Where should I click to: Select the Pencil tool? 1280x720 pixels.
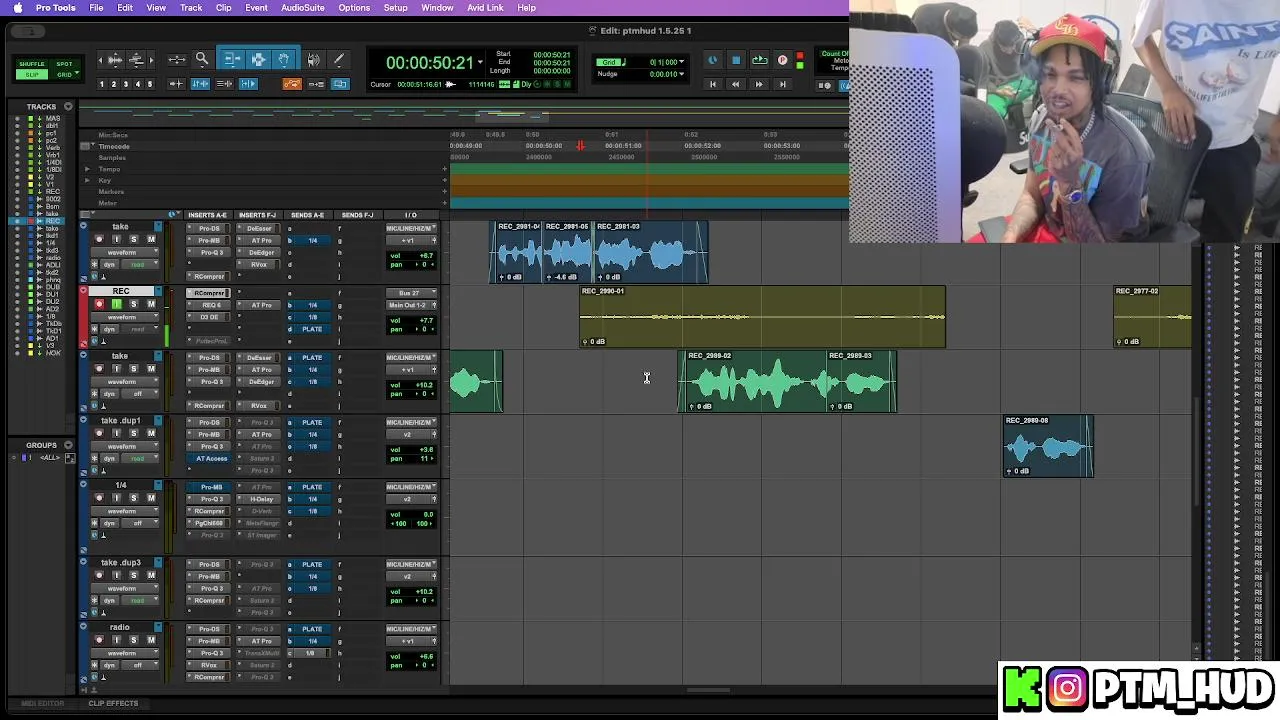[x=339, y=60]
